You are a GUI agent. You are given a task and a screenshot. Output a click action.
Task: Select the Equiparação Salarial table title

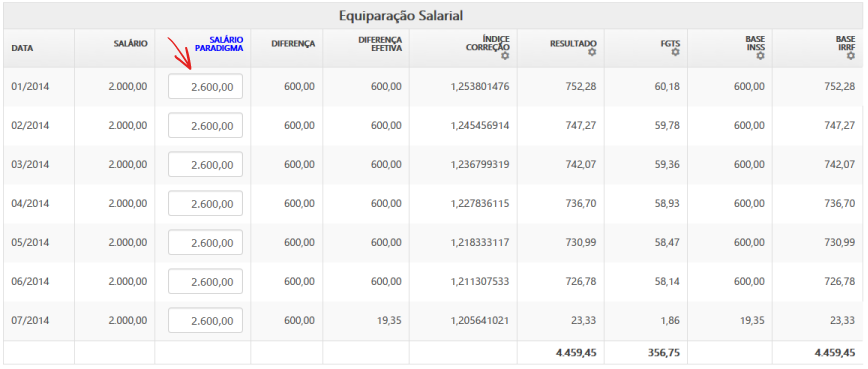tap(401, 16)
